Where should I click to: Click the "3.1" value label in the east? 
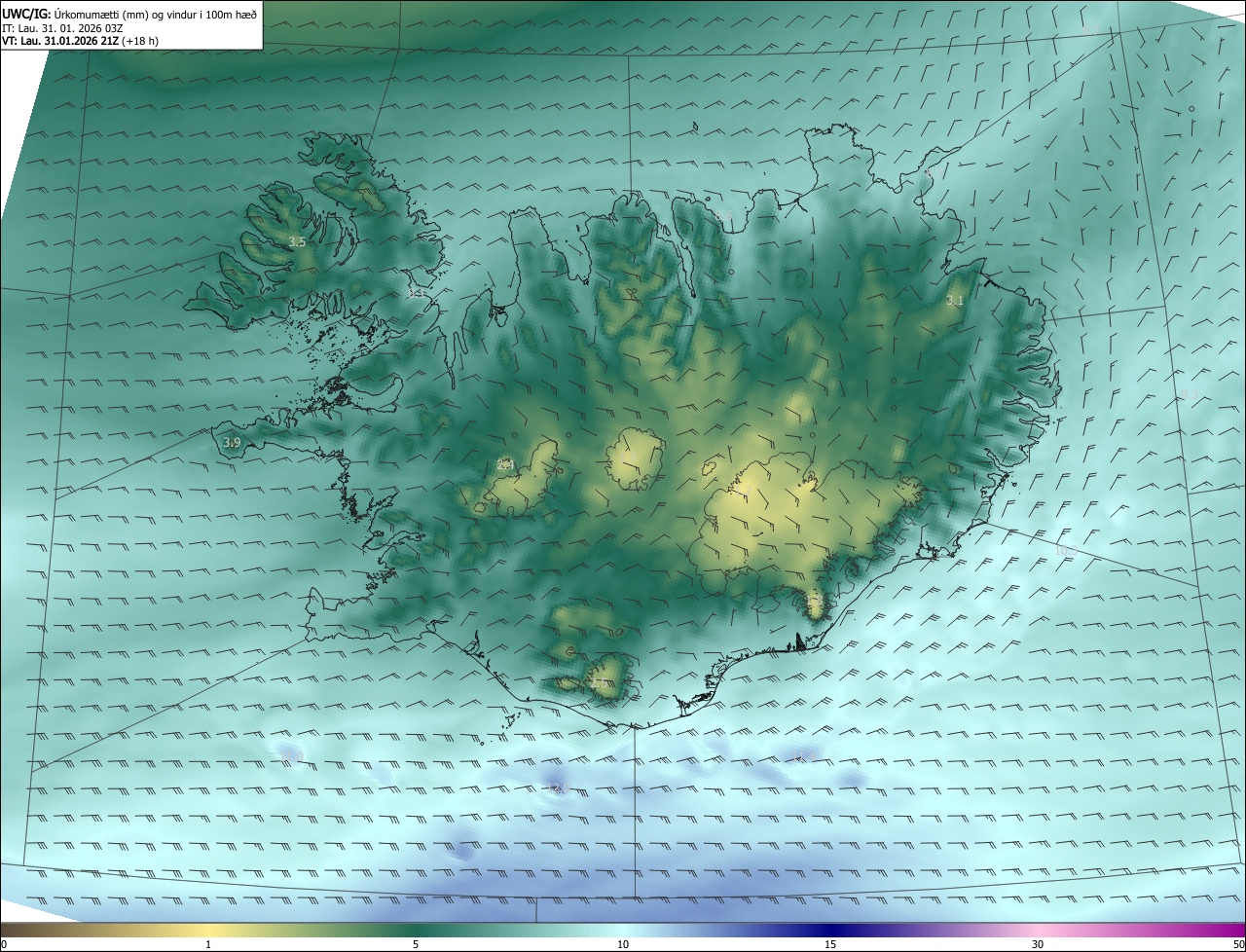coord(955,301)
